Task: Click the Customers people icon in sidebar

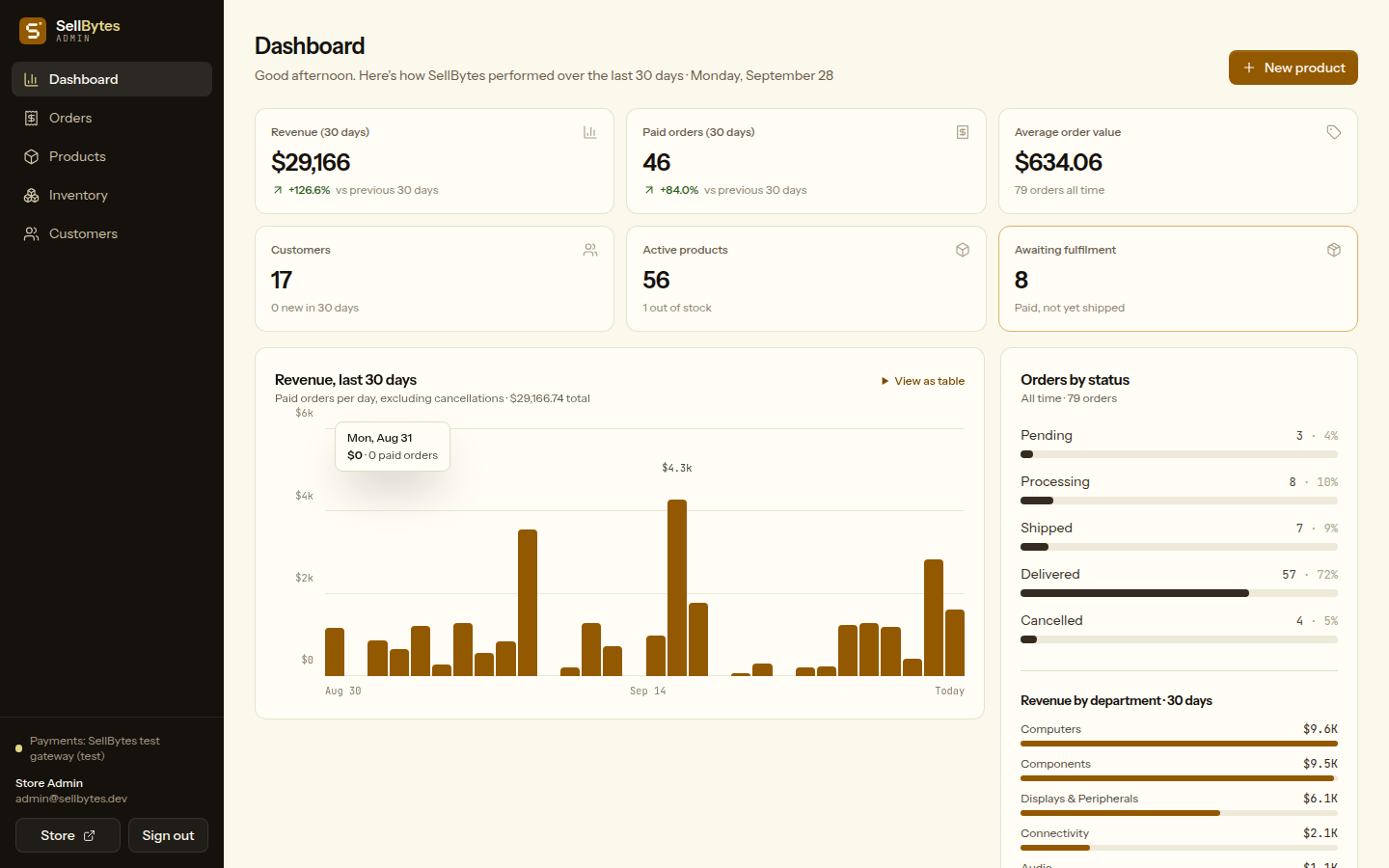Action: (31, 233)
